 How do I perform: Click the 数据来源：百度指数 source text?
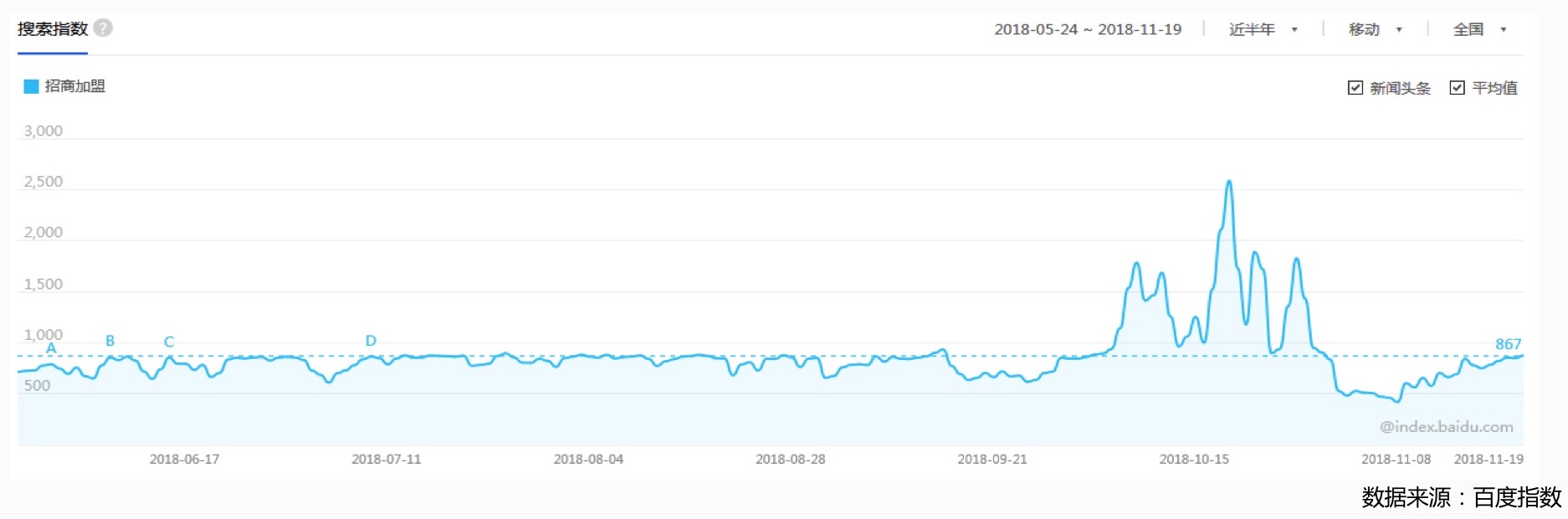point(1461,497)
